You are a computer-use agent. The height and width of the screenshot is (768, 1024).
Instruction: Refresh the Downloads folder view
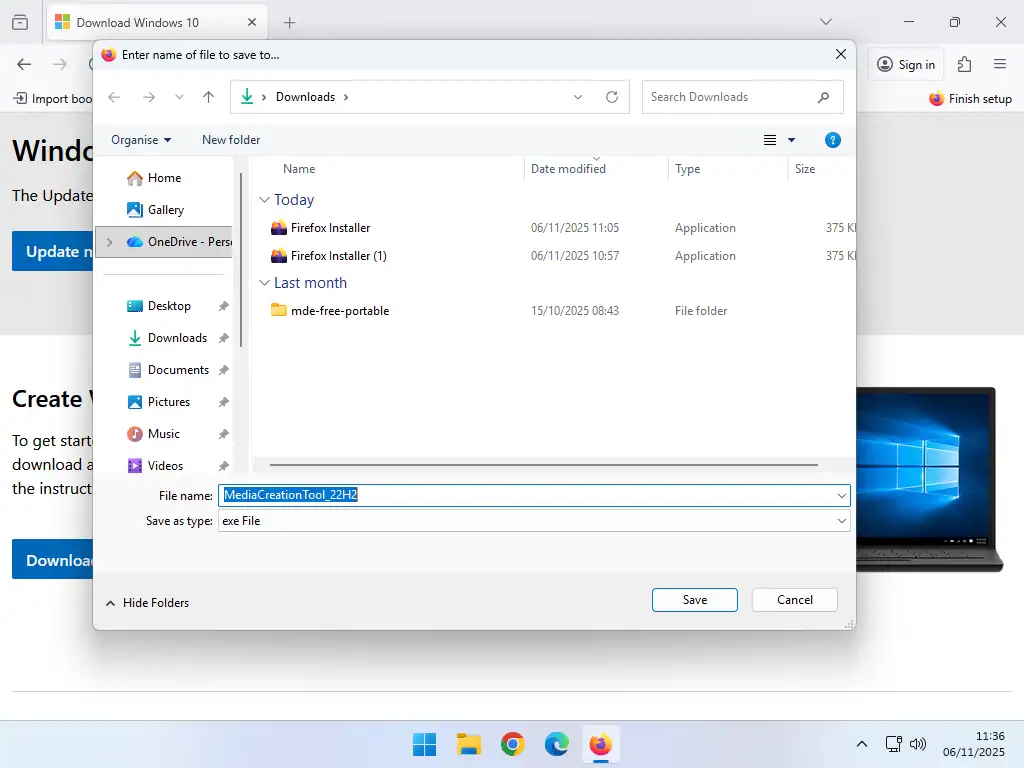point(612,96)
